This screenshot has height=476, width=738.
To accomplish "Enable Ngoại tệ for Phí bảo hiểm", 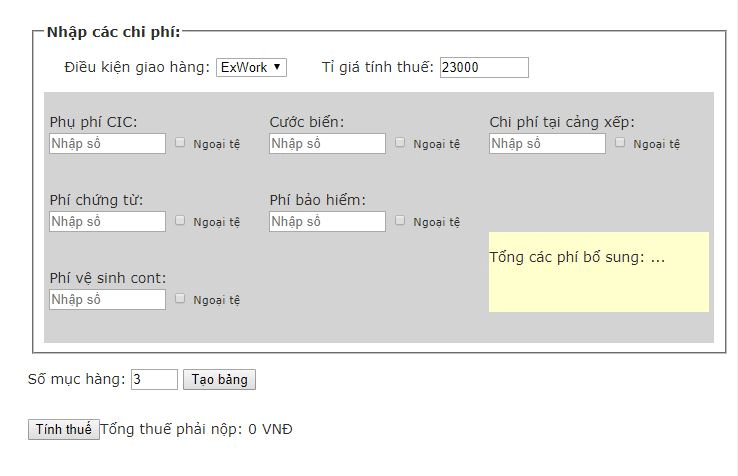I will point(401,221).
